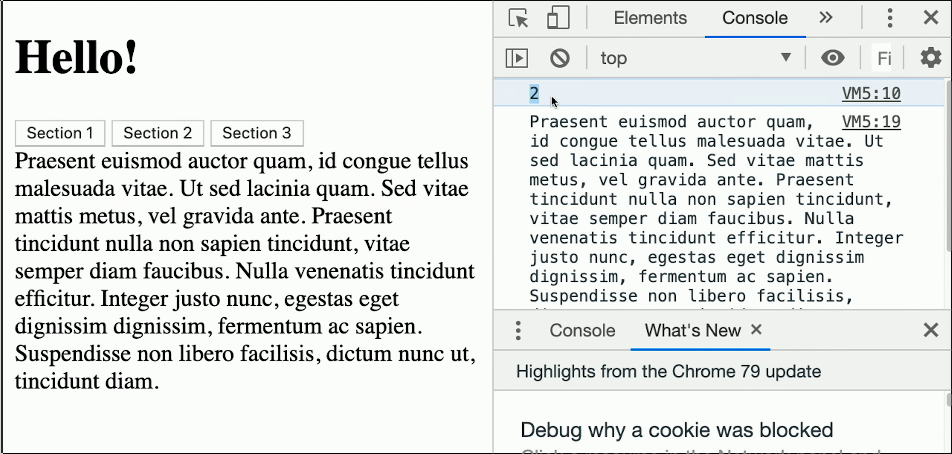The width and height of the screenshot is (952, 454).
Task: Open the top JavaScript context dropdown
Action: (696, 58)
